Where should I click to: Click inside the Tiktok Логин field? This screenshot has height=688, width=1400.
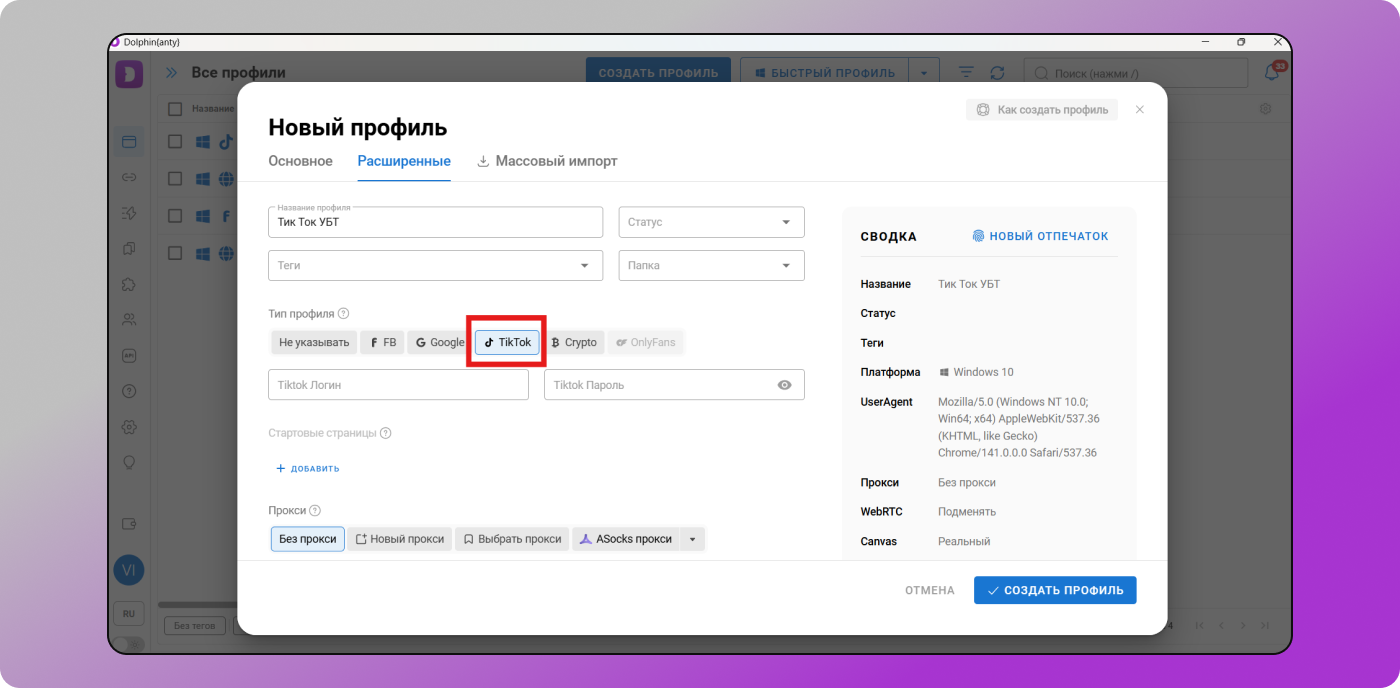(398, 384)
